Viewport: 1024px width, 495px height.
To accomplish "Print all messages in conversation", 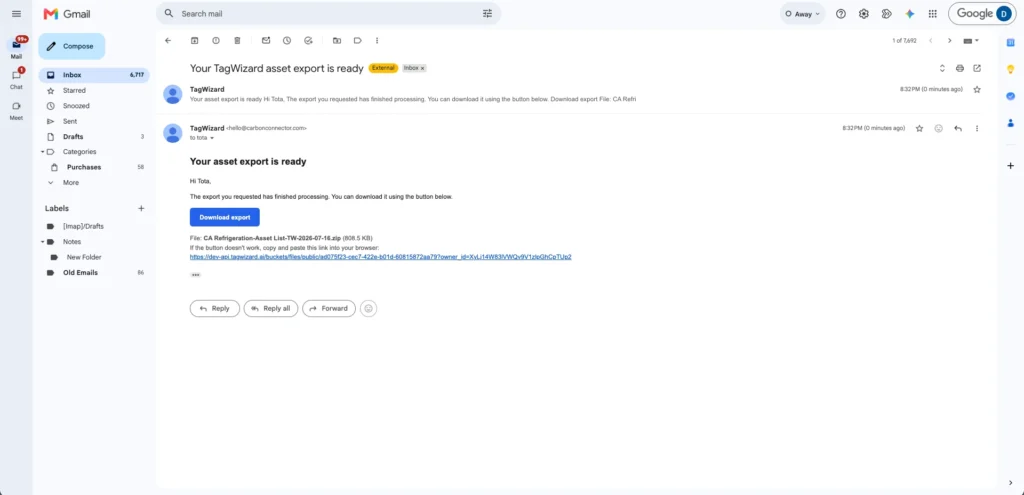I will 960,68.
